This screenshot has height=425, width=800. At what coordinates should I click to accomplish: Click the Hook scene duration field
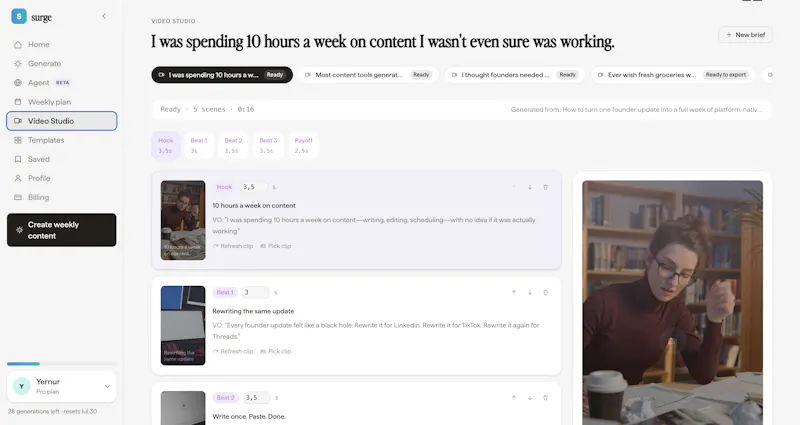coord(254,187)
